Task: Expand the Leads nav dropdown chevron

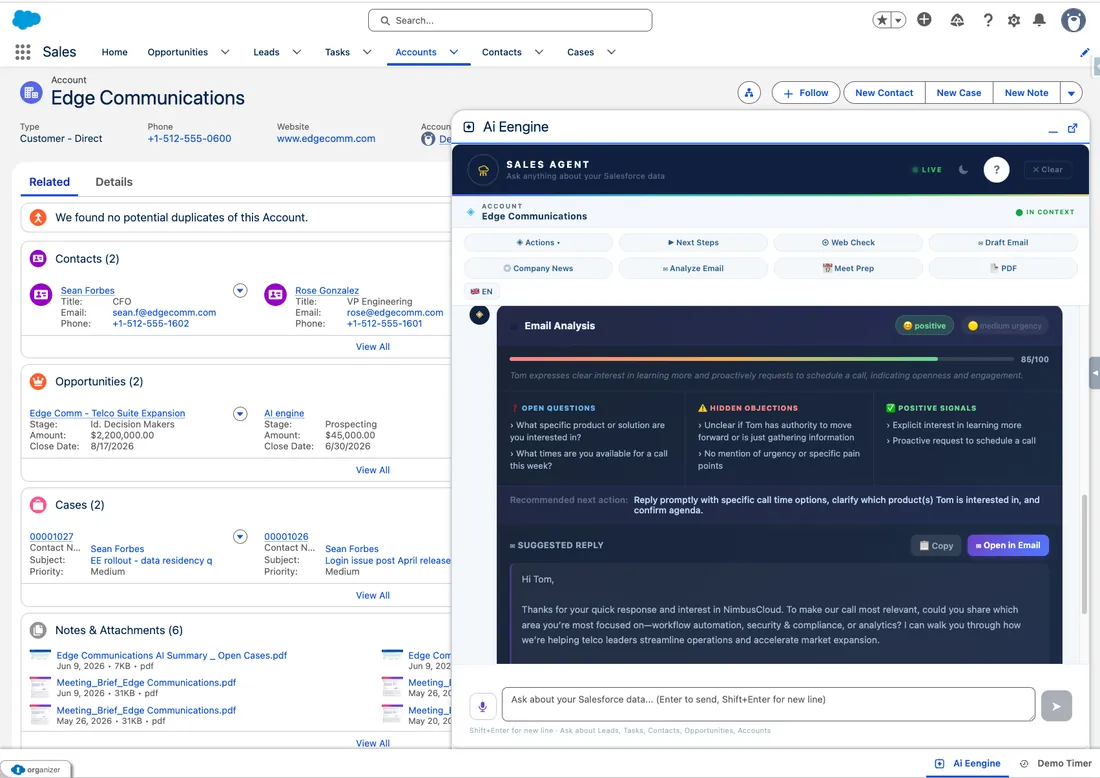Action: (x=297, y=52)
